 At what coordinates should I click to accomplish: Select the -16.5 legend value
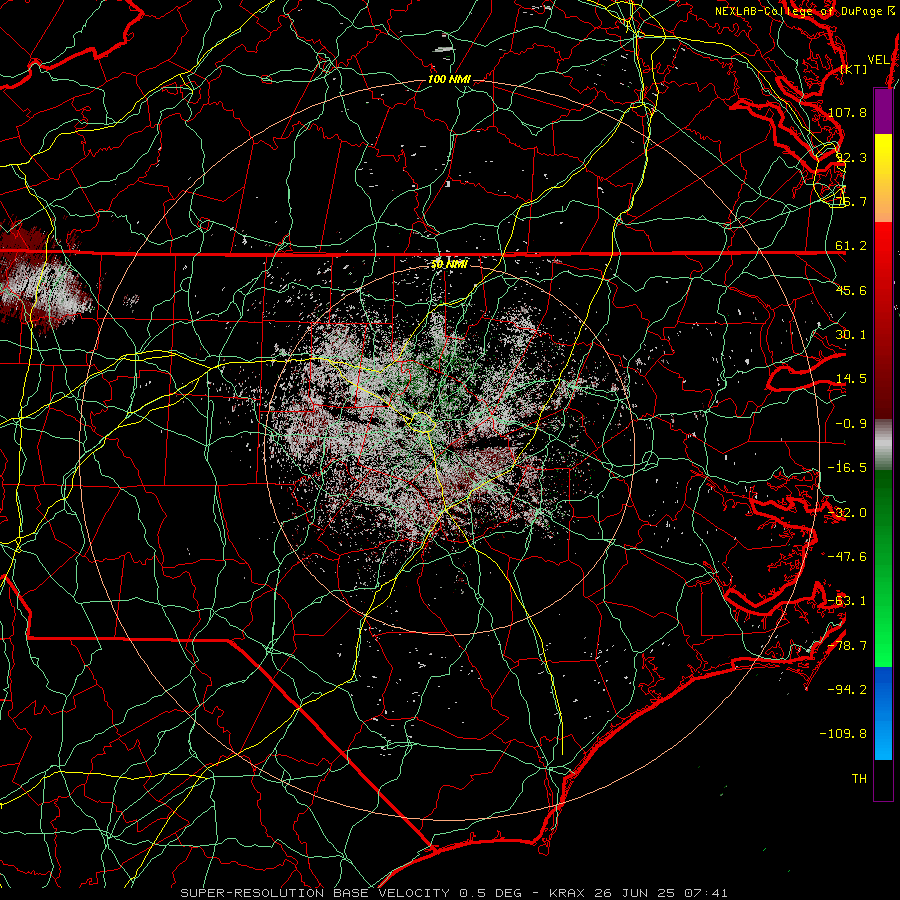pyautogui.click(x=847, y=468)
